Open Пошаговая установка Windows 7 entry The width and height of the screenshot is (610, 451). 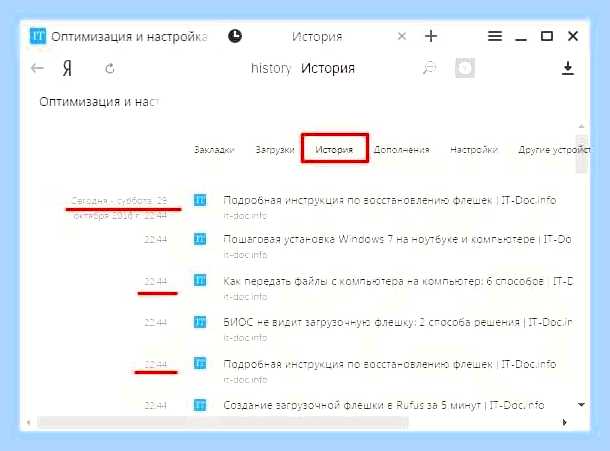click(x=397, y=239)
